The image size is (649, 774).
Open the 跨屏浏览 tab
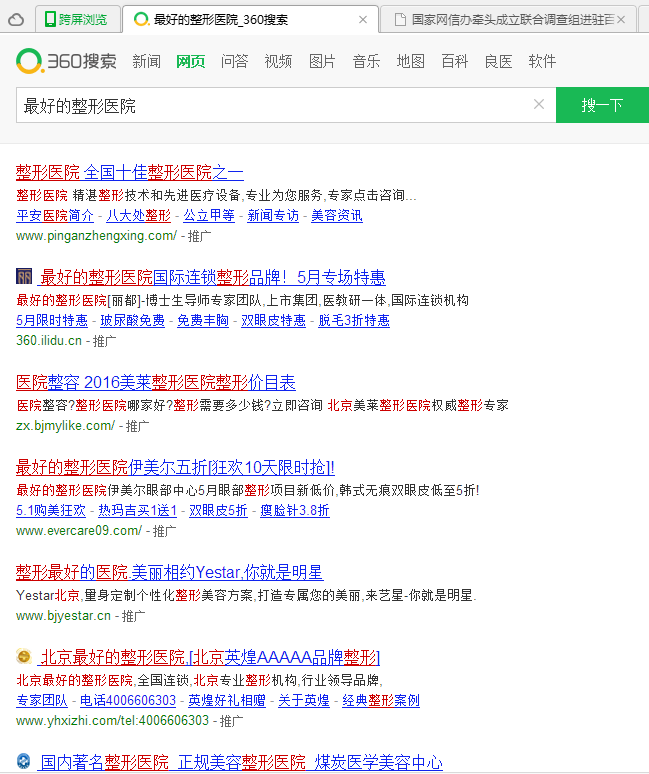pos(78,19)
